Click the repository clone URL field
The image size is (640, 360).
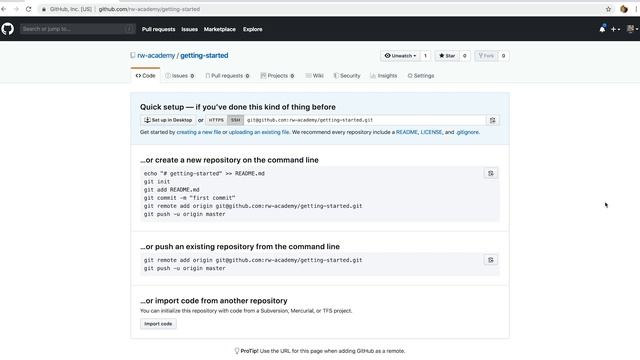(365, 120)
